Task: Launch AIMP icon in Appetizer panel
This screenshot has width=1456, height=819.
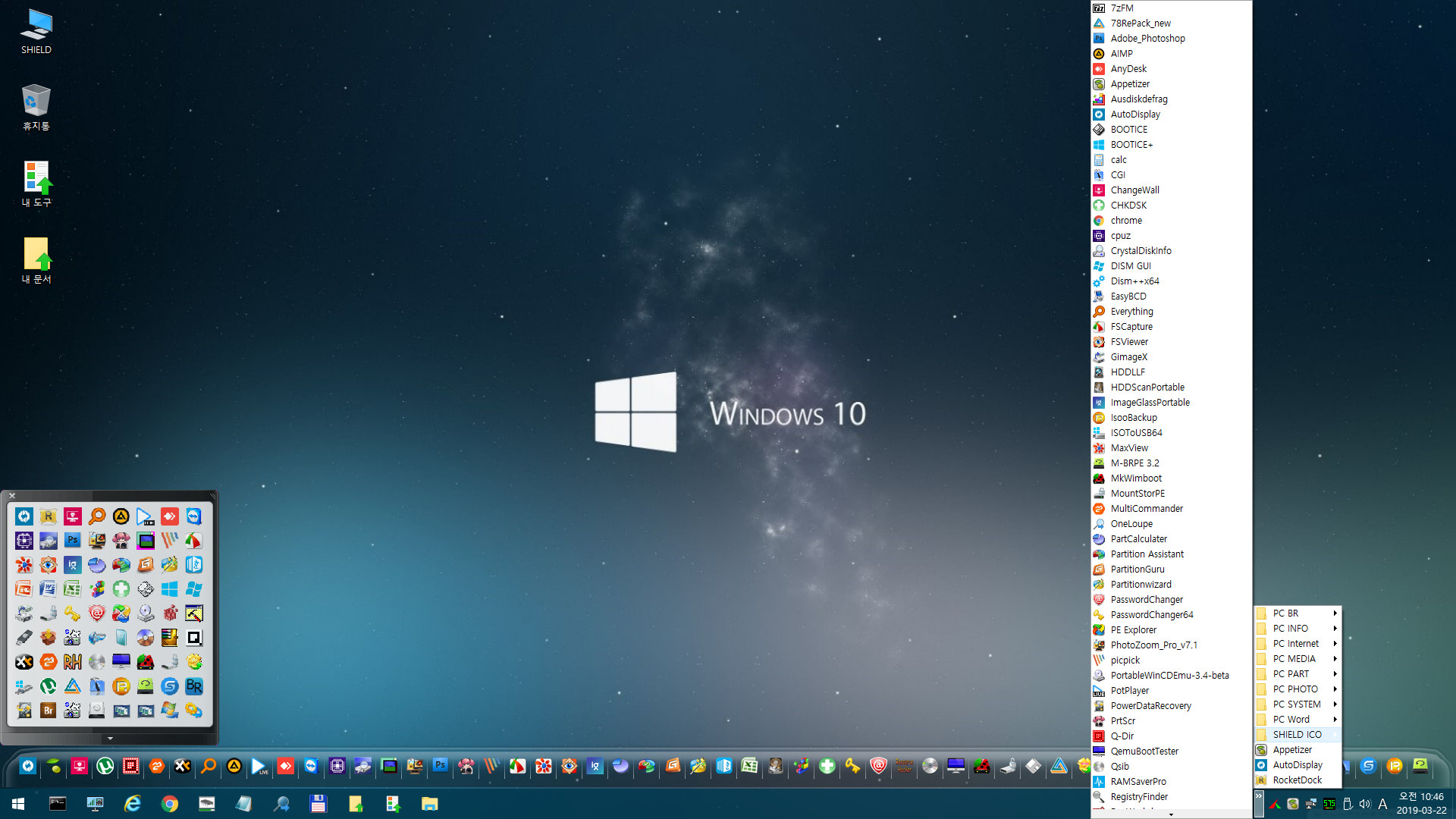Action: pyautogui.click(x=121, y=516)
